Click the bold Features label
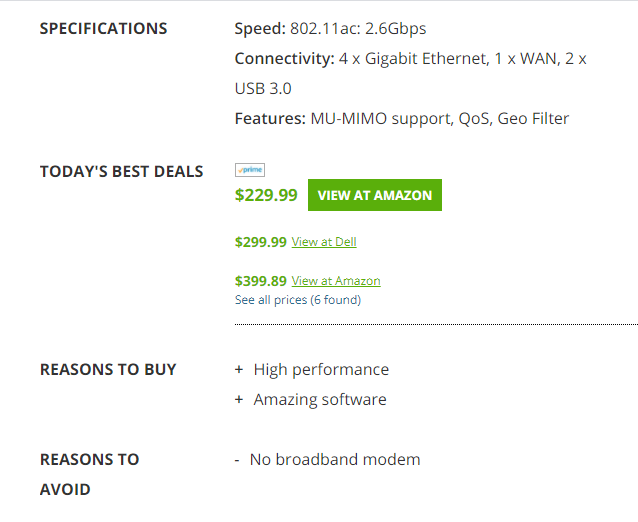Image resolution: width=638 pixels, height=522 pixels. (x=270, y=118)
